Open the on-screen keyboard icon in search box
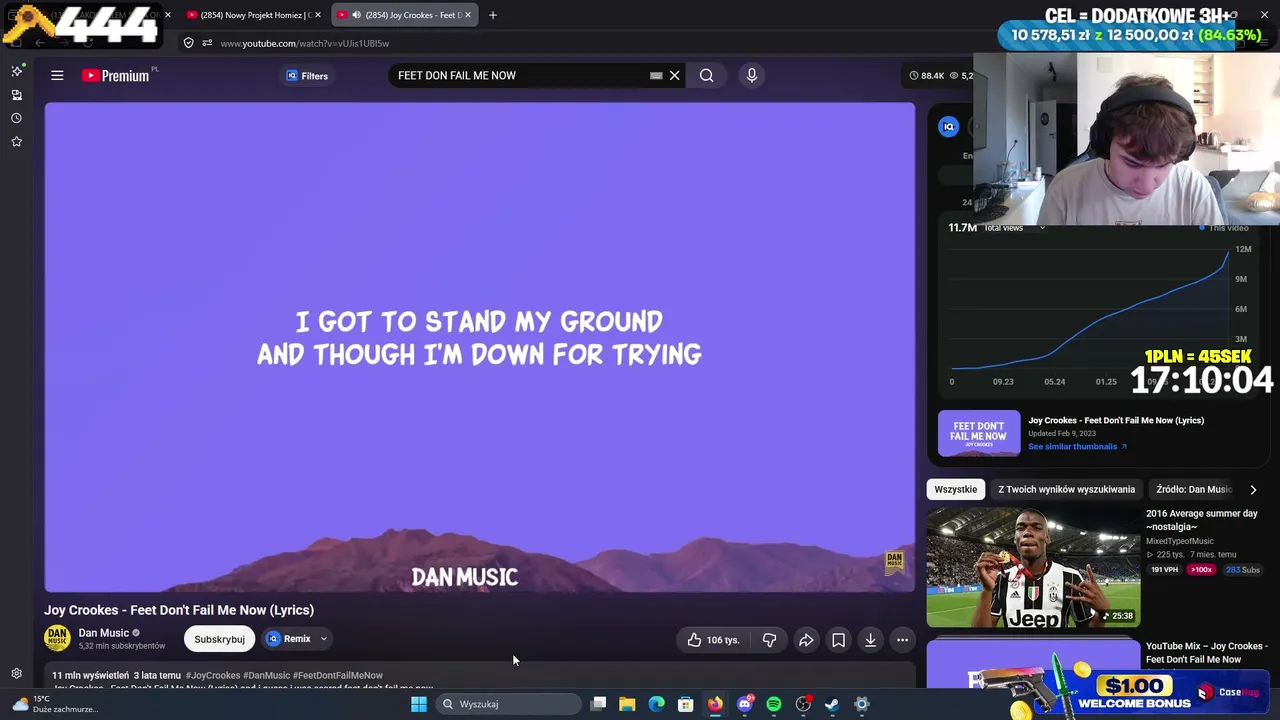This screenshot has height=720, width=1280. [x=656, y=75]
